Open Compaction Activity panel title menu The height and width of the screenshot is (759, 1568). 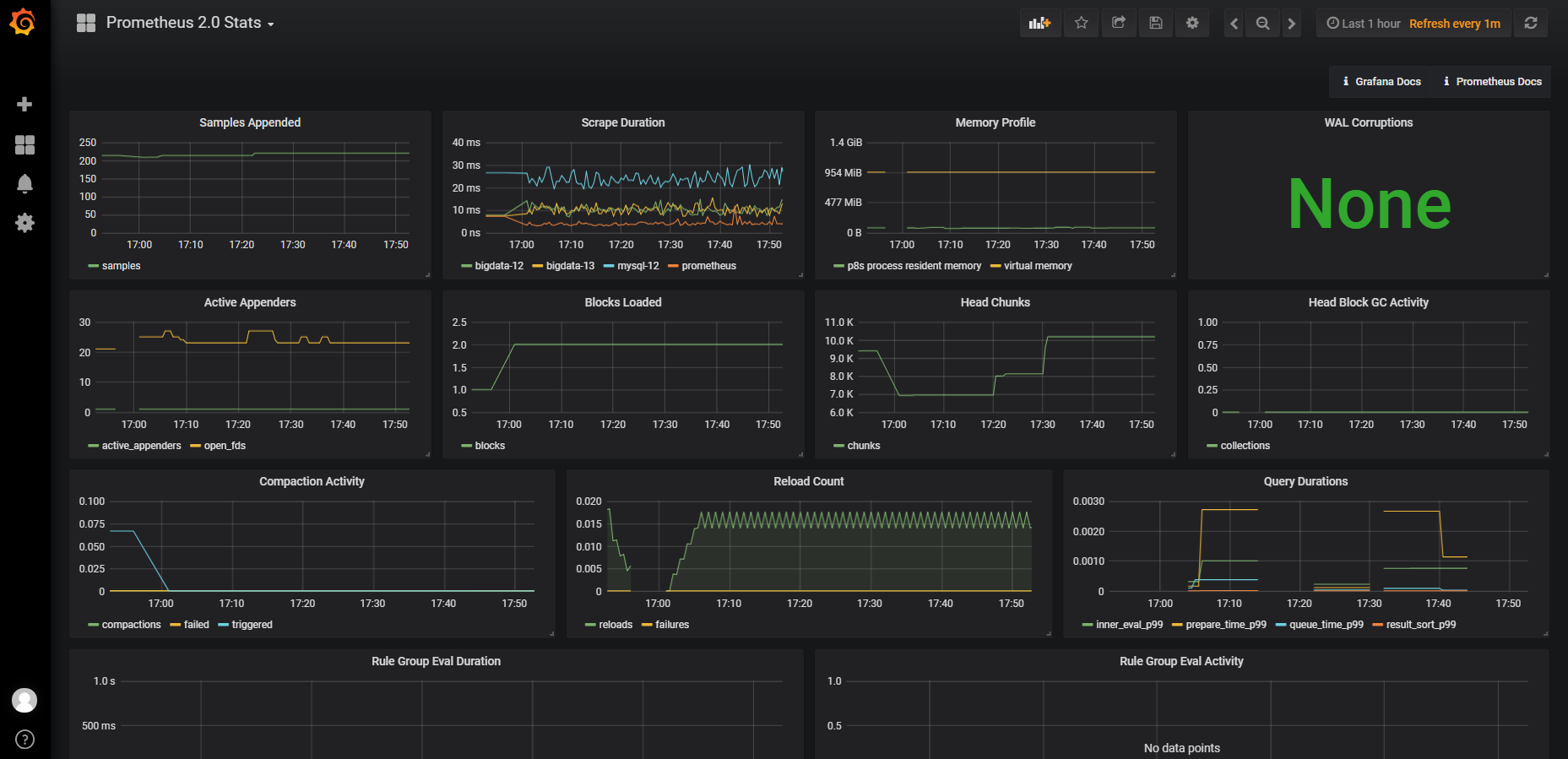coord(312,481)
